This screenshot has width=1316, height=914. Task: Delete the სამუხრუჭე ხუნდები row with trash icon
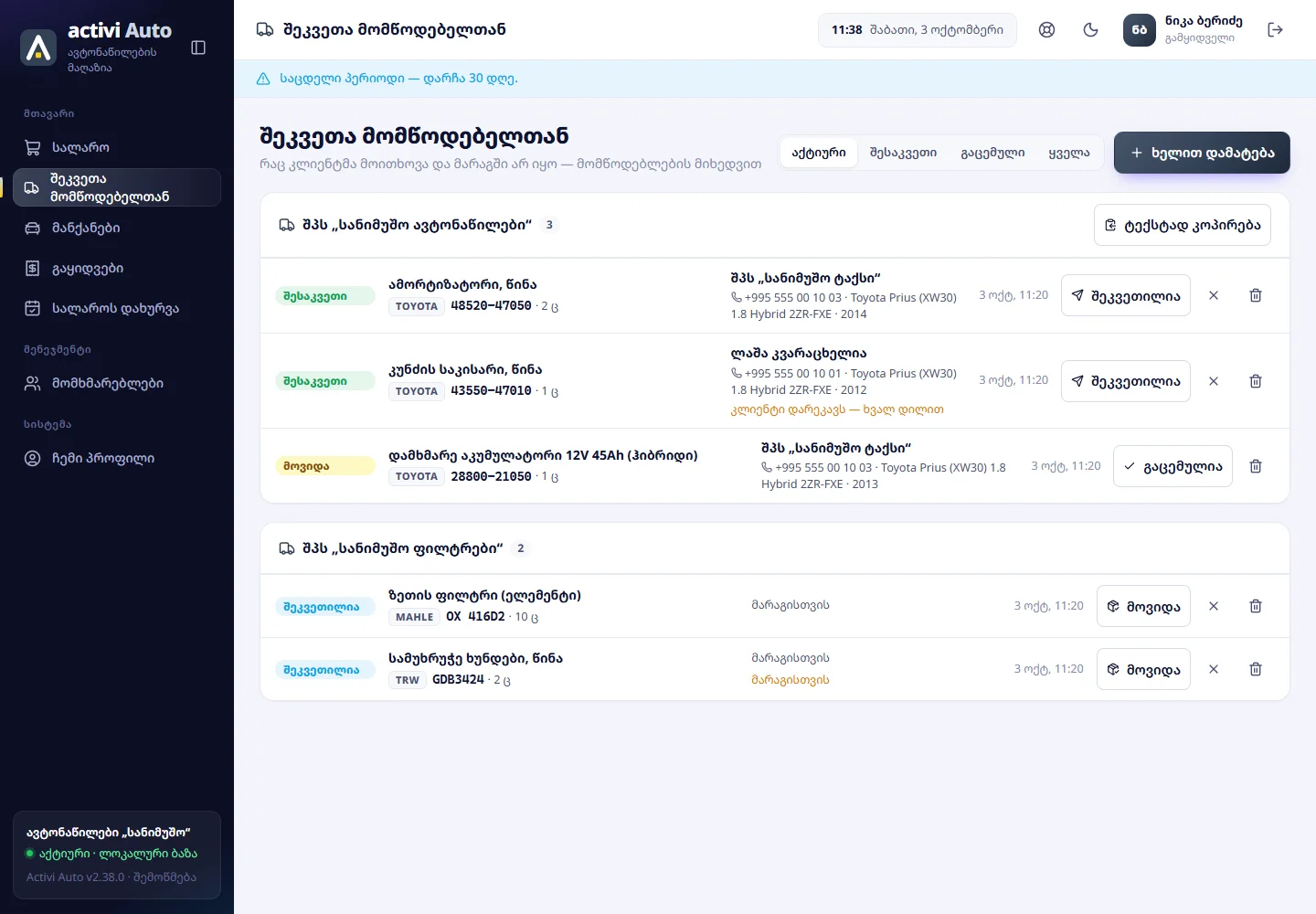click(1256, 669)
